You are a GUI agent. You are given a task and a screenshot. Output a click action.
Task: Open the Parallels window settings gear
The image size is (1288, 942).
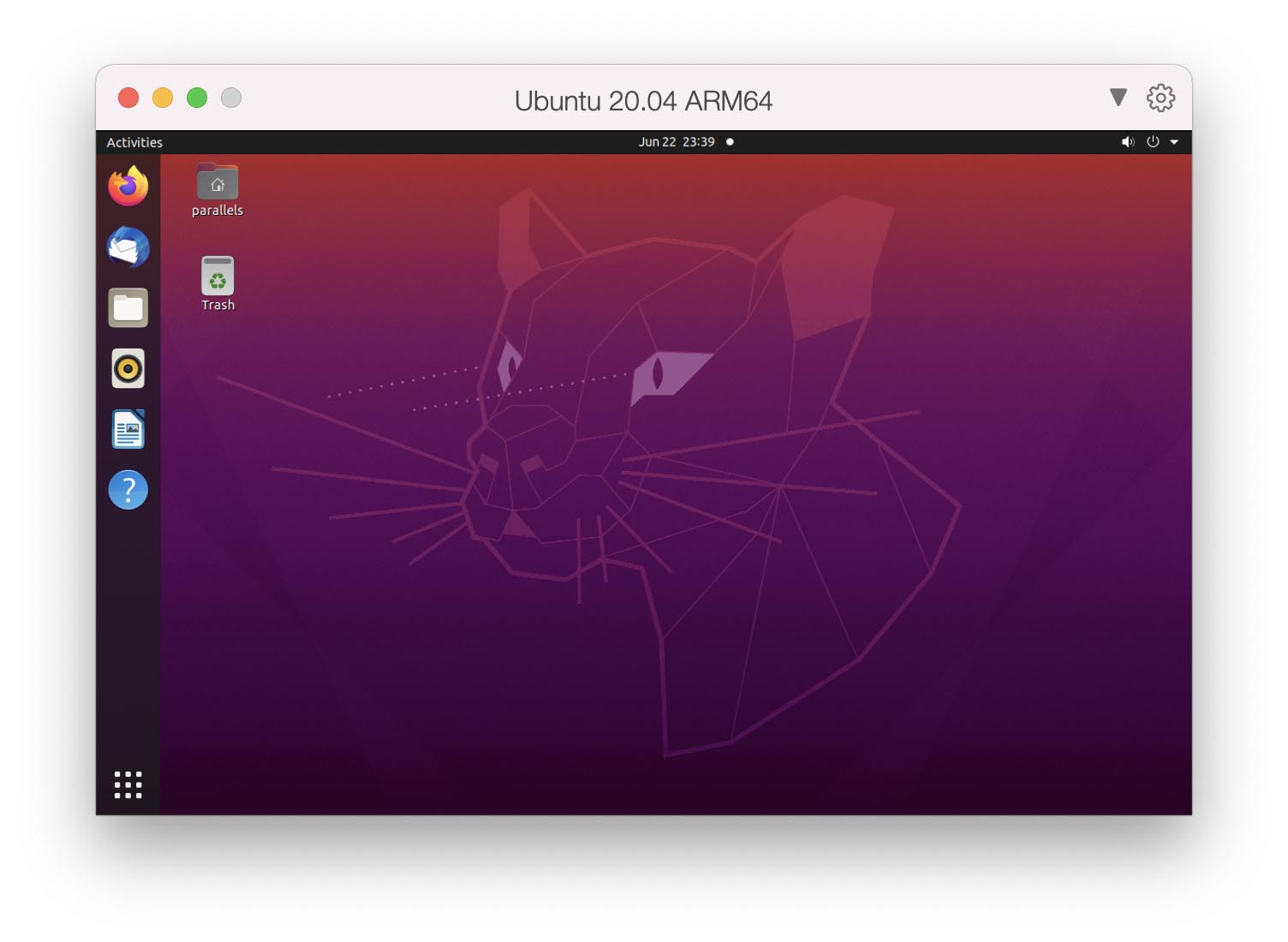(x=1161, y=98)
